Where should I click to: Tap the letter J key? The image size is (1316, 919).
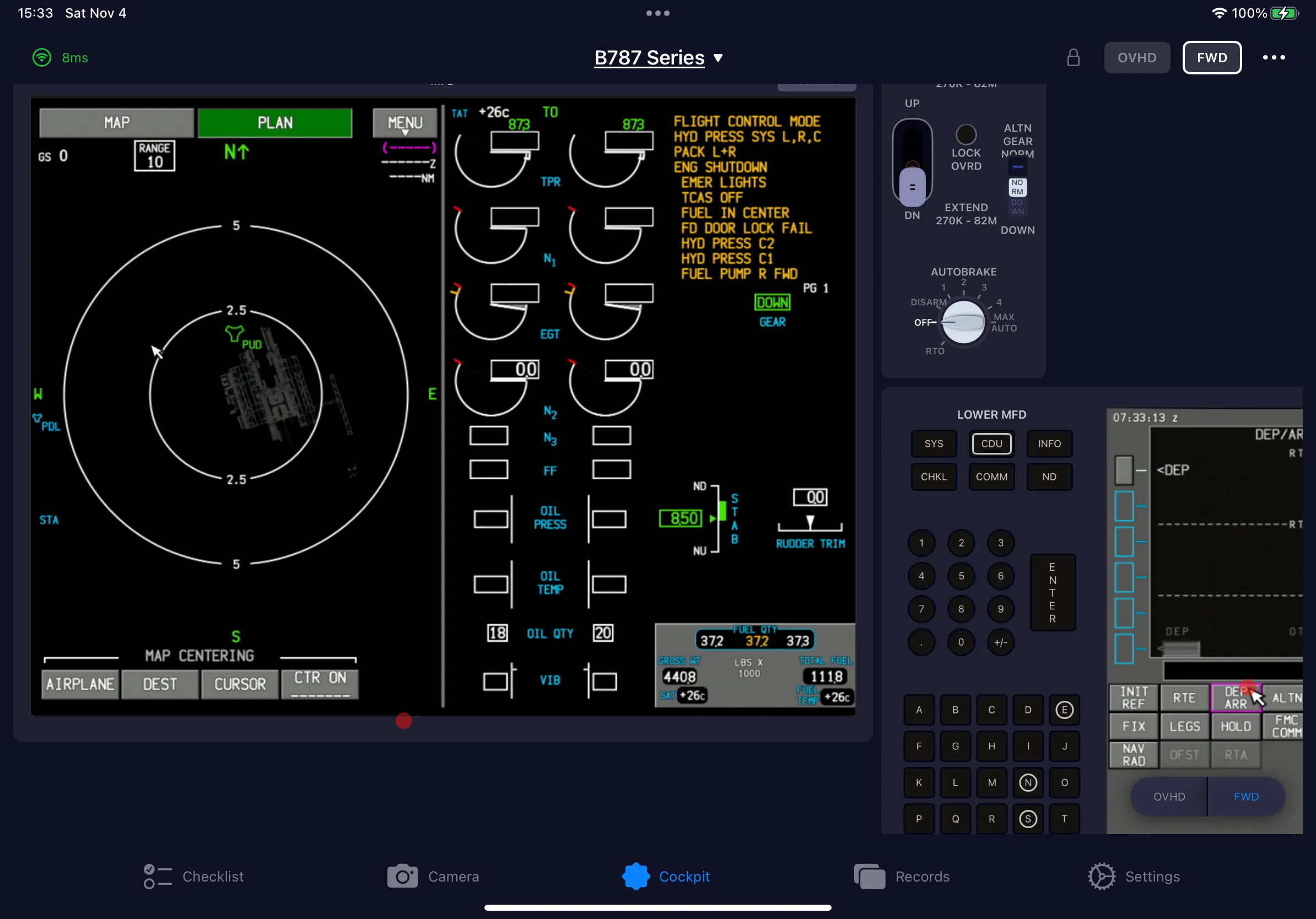click(x=1064, y=746)
